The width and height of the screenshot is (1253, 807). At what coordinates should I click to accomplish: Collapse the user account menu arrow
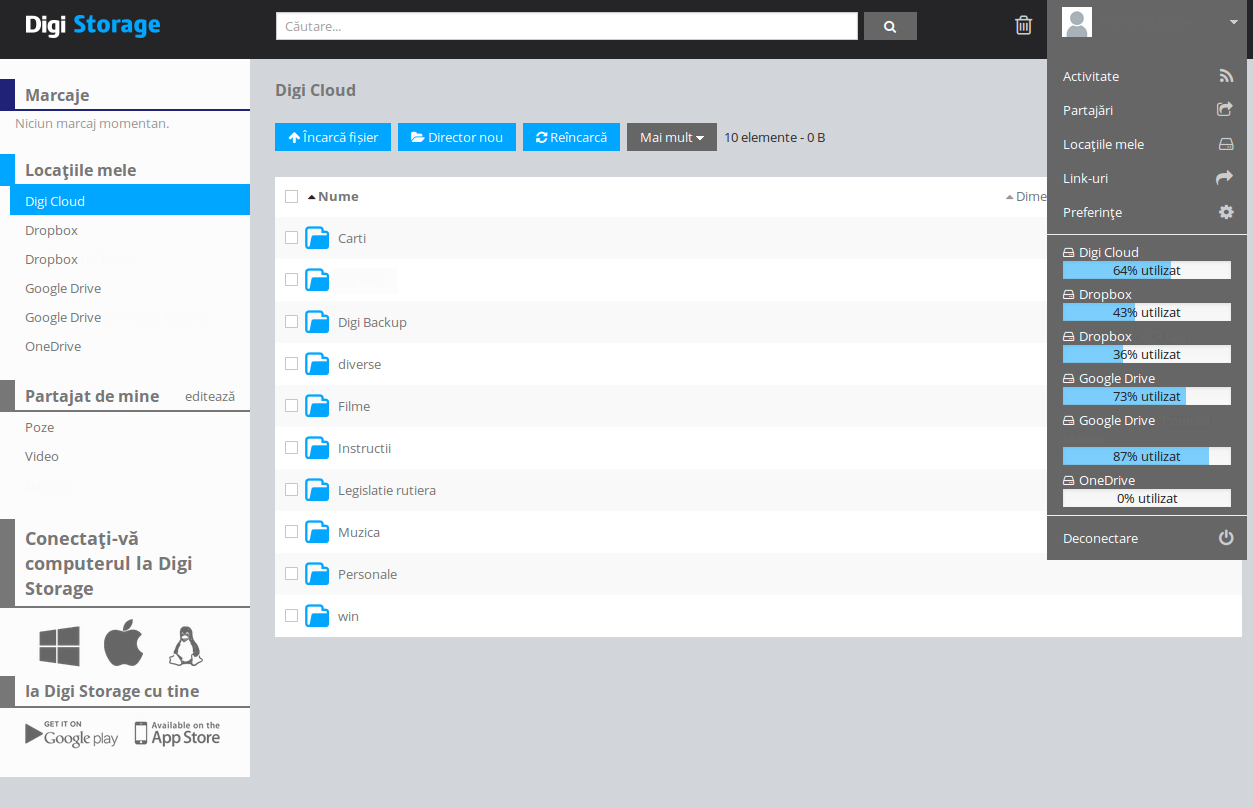[x=1233, y=22]
